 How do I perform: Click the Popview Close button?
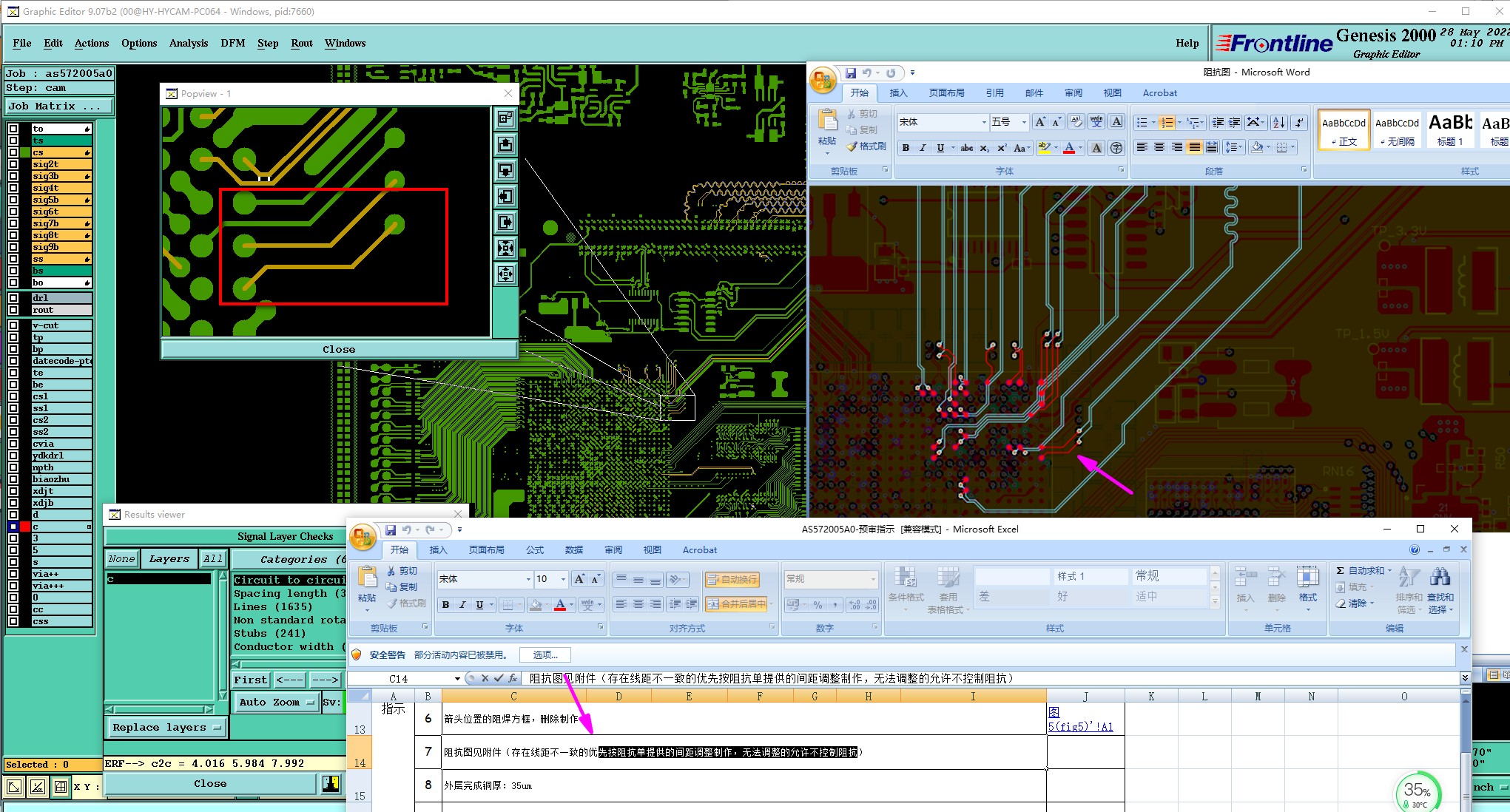tap(339, 349)
